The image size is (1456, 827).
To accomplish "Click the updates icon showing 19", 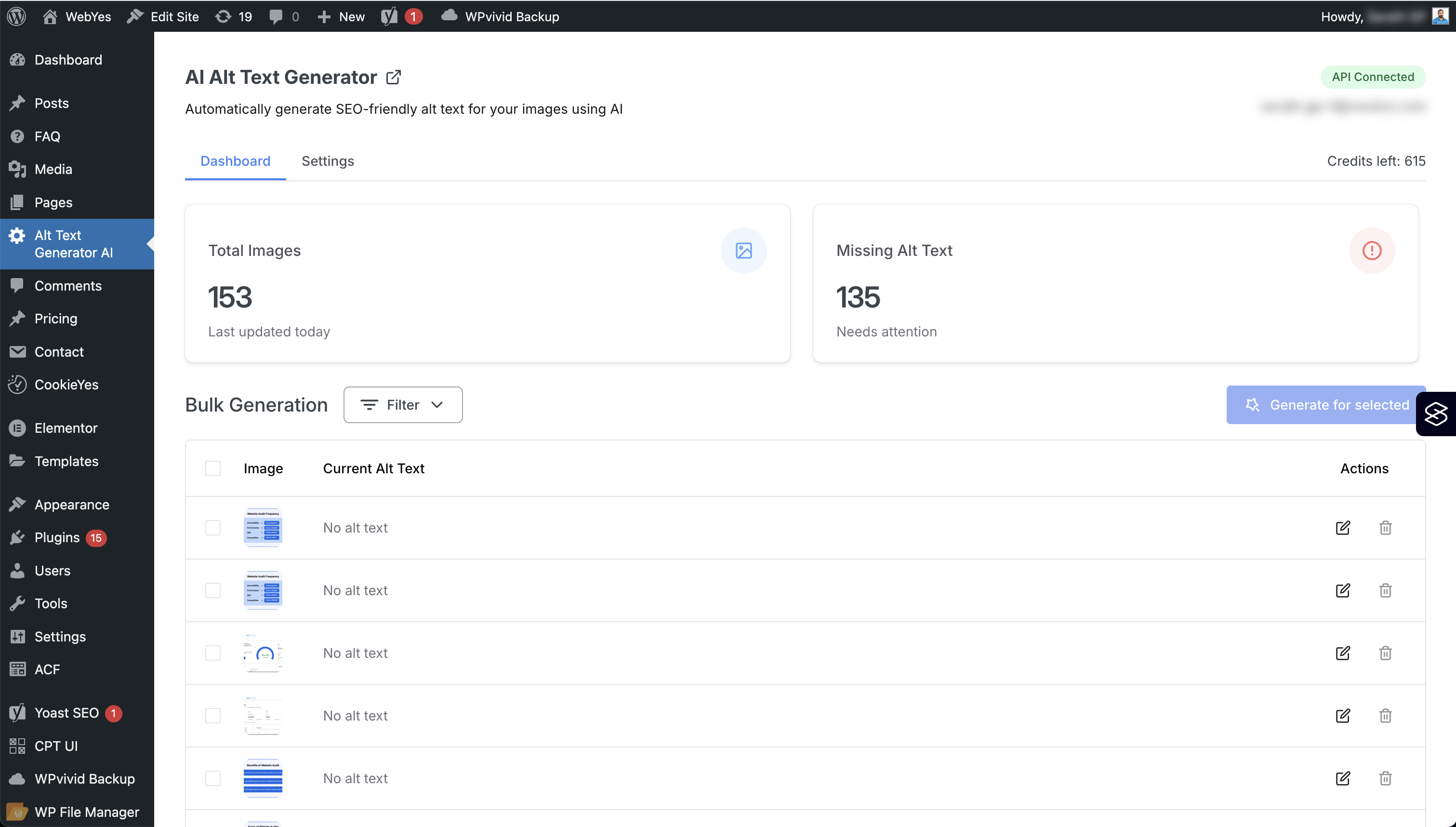I will coord(233,16).
